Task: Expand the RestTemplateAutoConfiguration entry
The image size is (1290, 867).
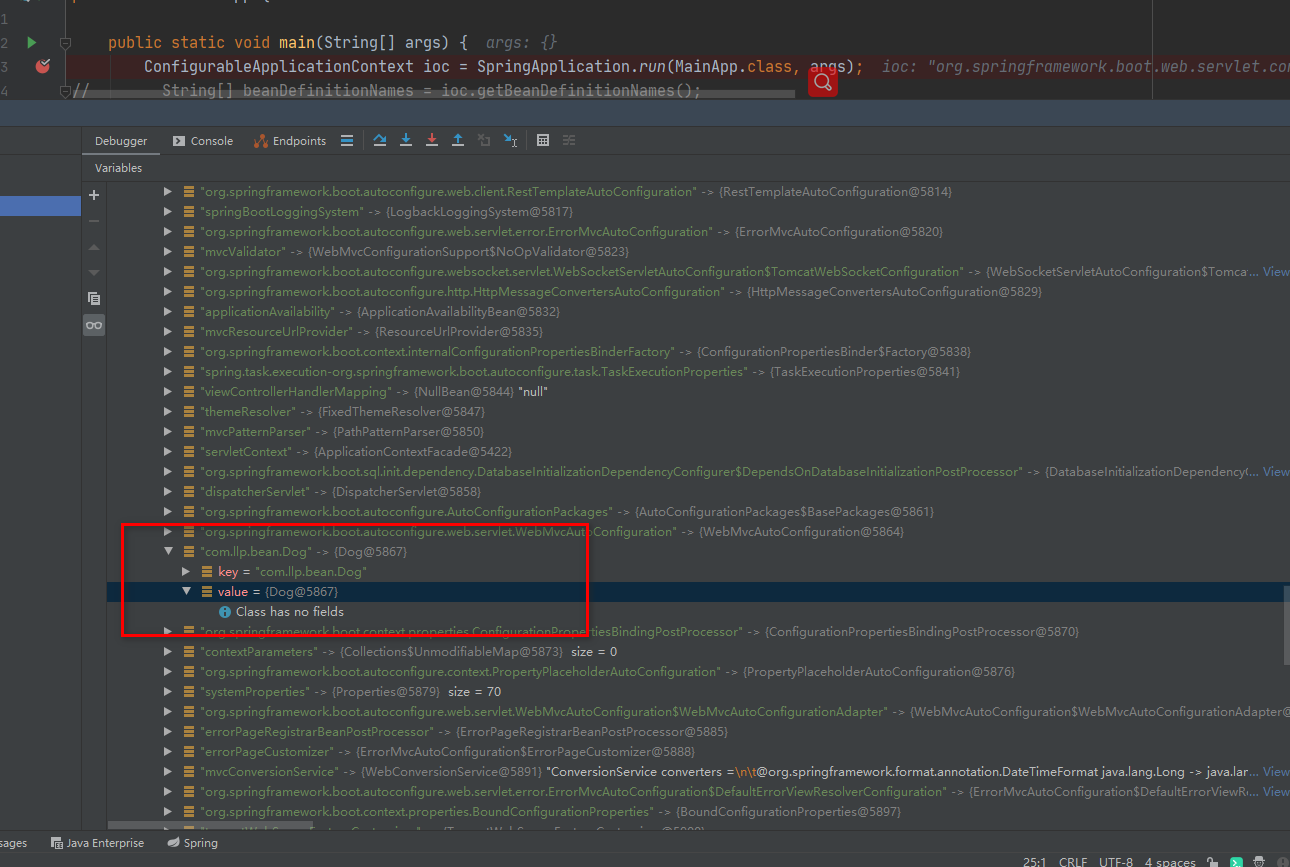Action: pos(168,191)
